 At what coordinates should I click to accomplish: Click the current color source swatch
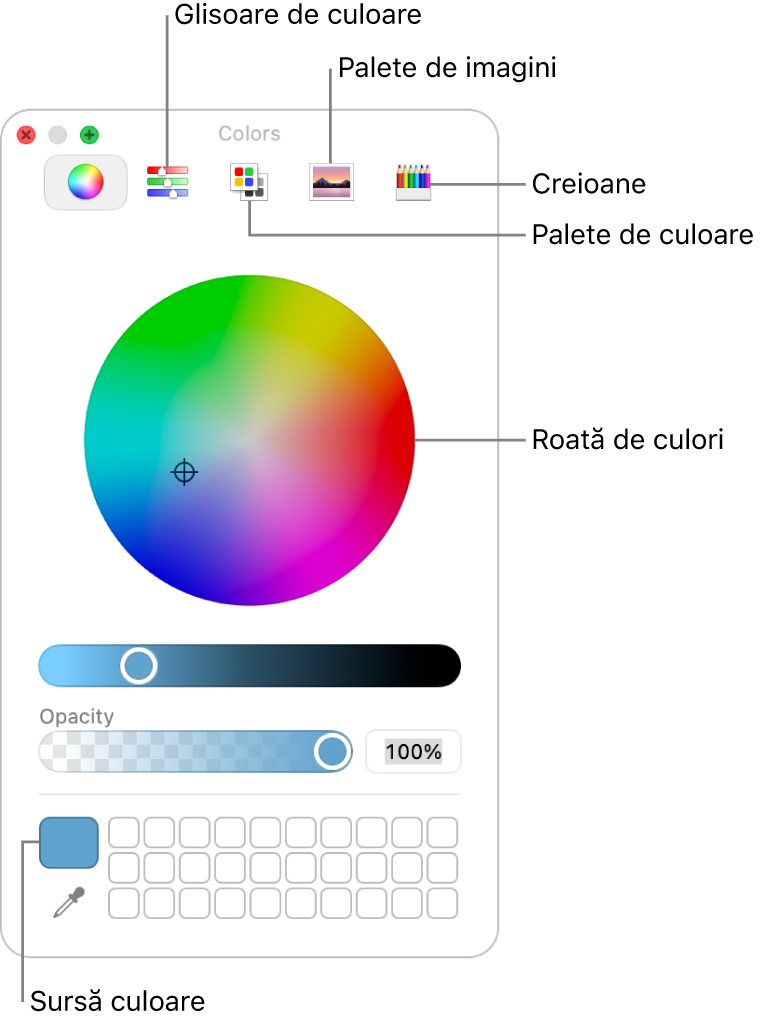(x=69, y=843)
